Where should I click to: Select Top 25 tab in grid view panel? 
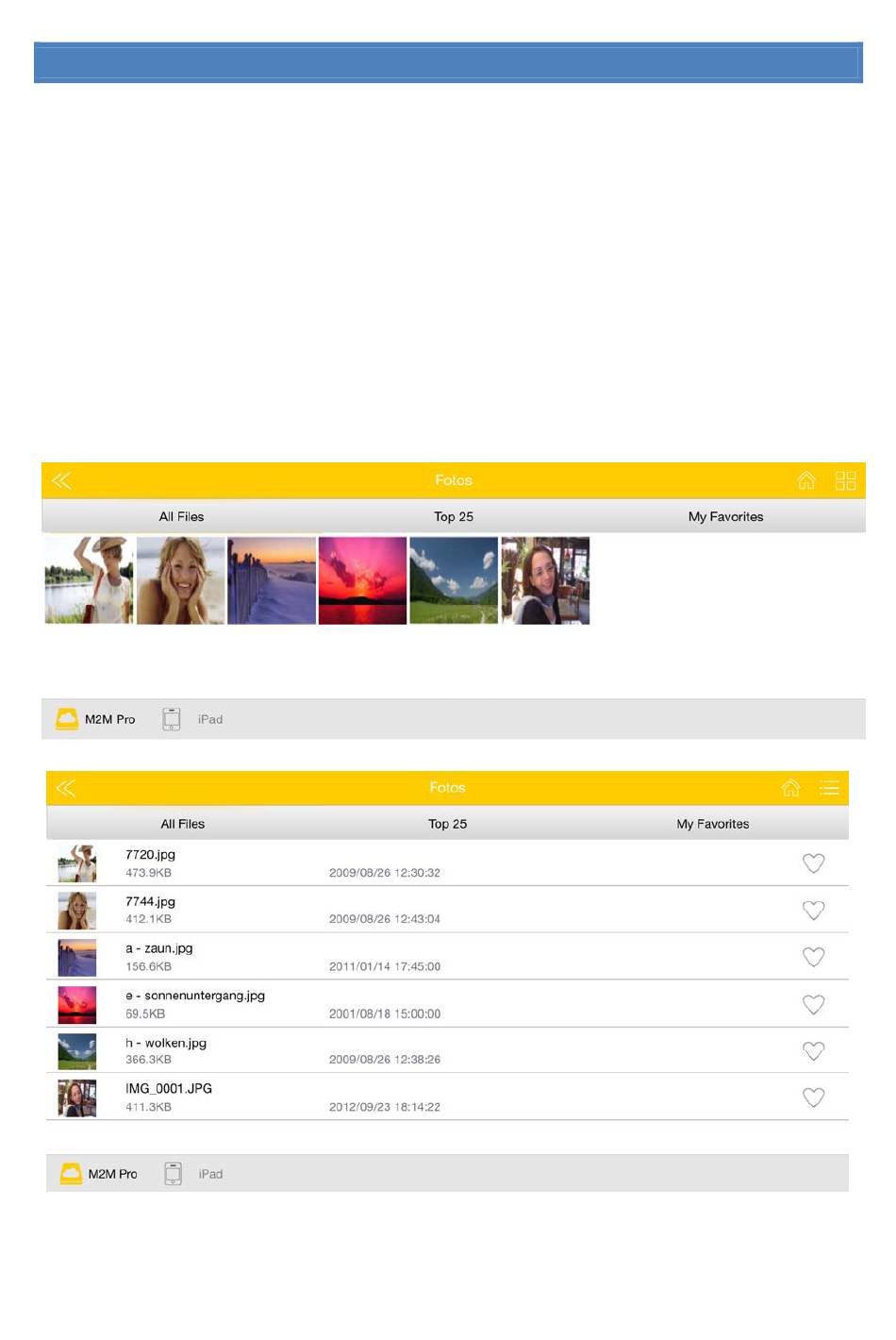click(x=454, y=516)
